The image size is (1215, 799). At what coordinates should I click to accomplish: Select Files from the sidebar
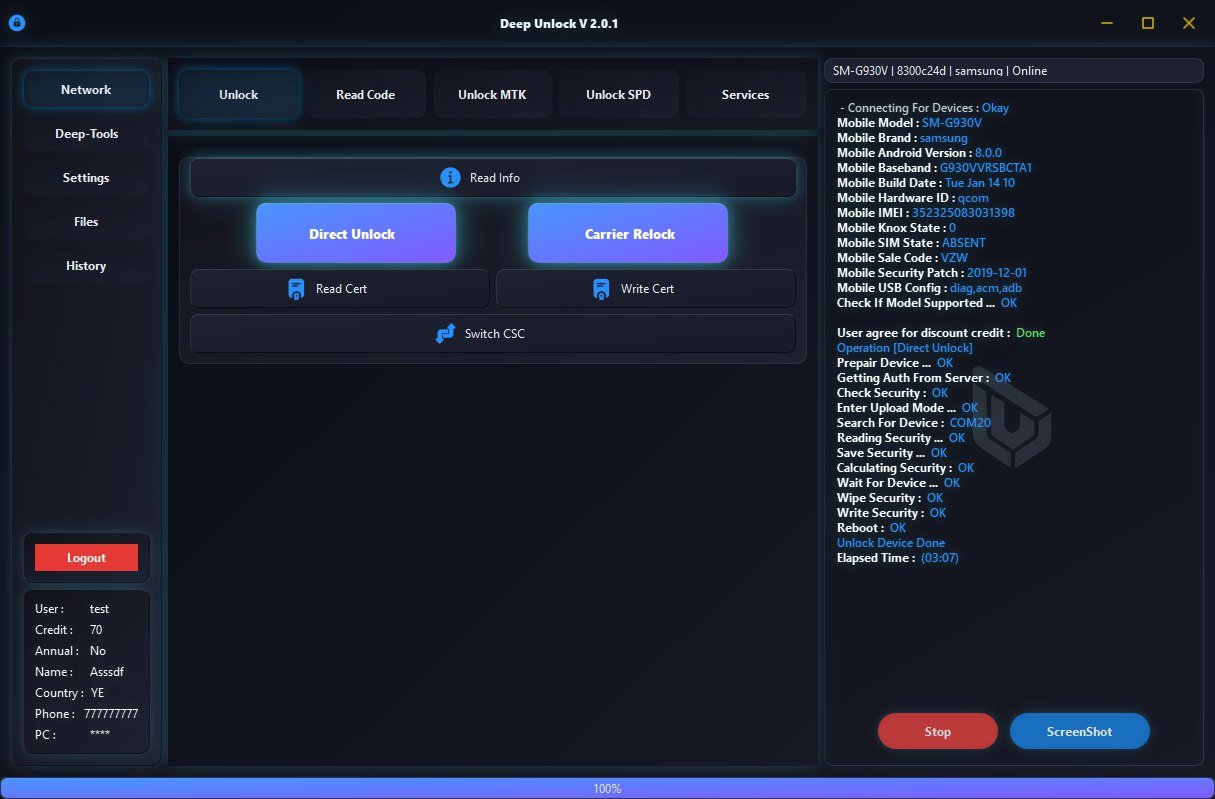[86, 221]
